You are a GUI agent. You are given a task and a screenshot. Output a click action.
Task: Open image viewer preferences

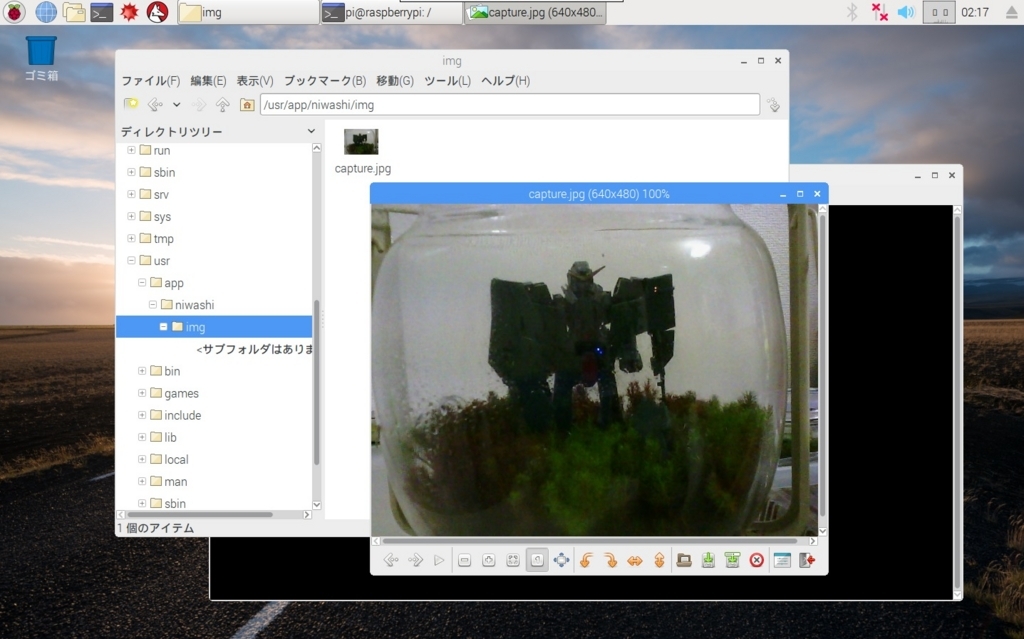pos(782,560)
